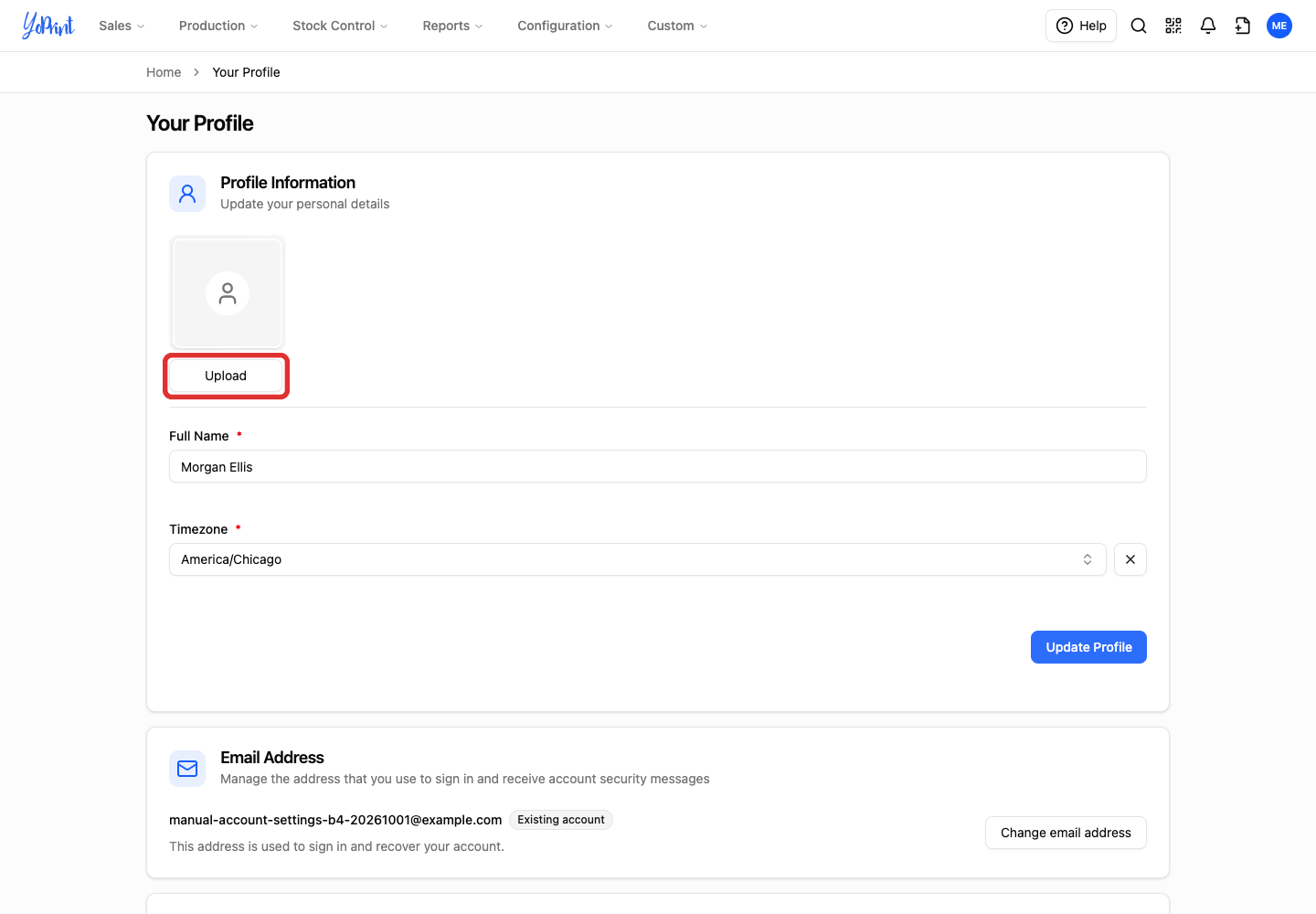Click the Existing account badge
The width and height of the screenshot is (1316, 914).
(x=561, y=820)
